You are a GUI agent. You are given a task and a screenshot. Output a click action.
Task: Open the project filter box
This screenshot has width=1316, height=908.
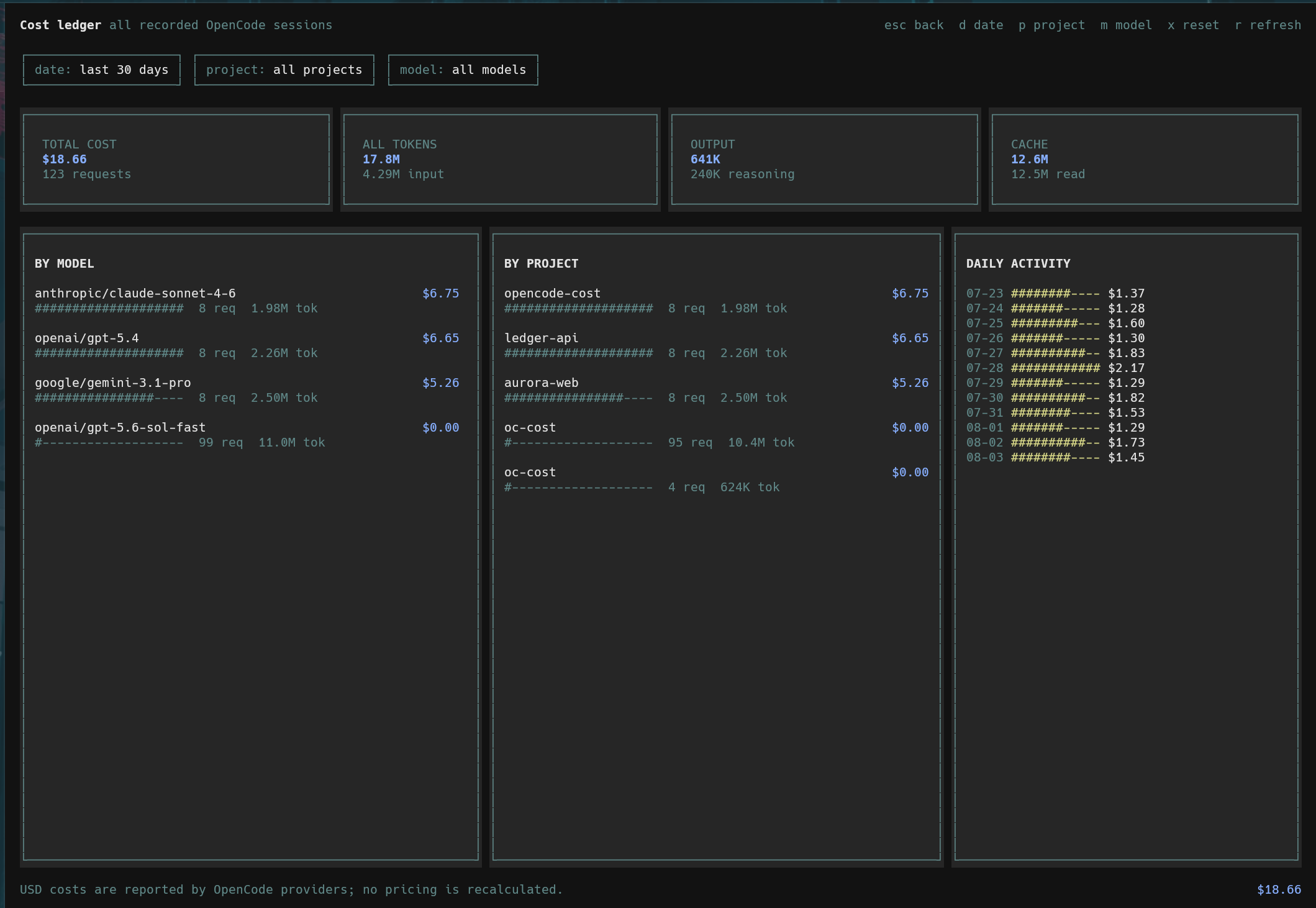[284, 70]
